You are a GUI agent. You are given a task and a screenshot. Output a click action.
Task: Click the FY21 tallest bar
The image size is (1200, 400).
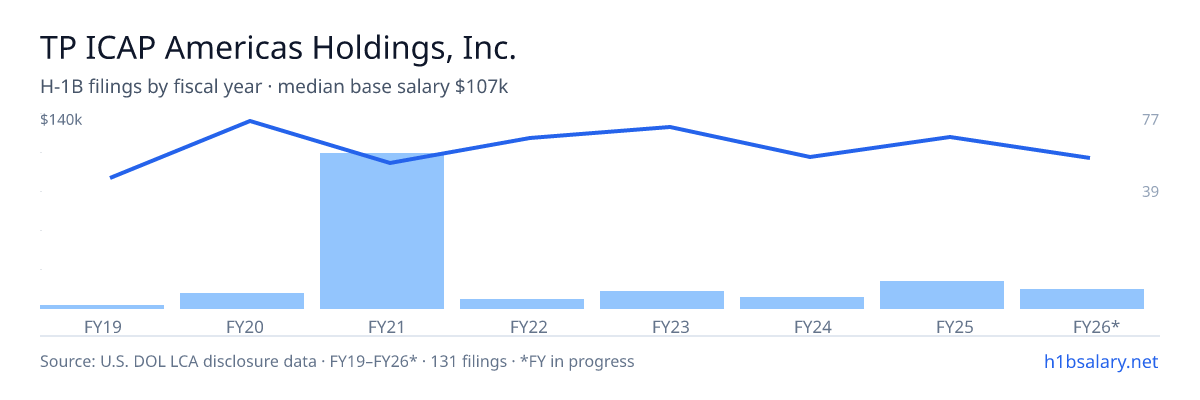tap(382, 231)
